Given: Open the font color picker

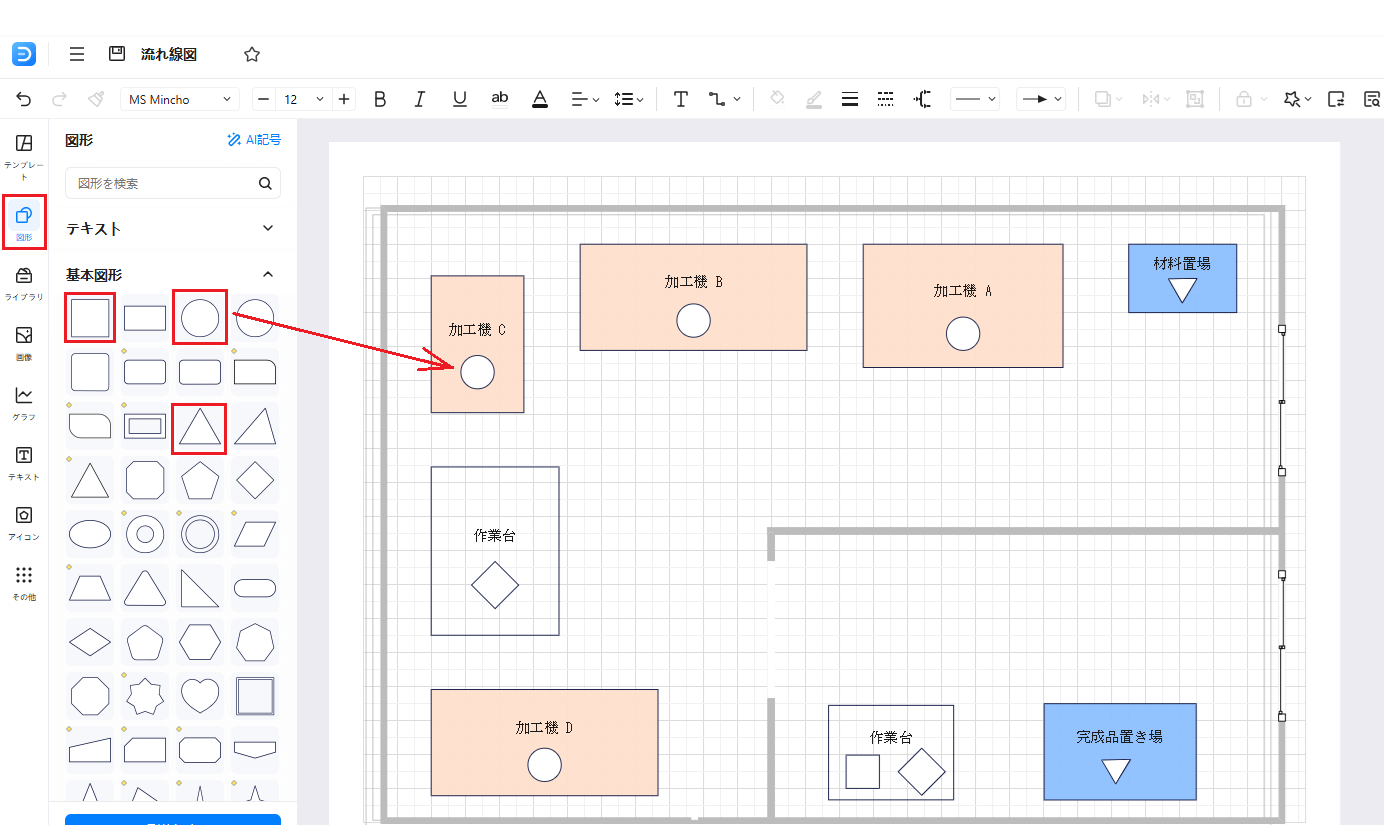Looking at the screenshot, I should pyautogui.click(x=540, y=99).
